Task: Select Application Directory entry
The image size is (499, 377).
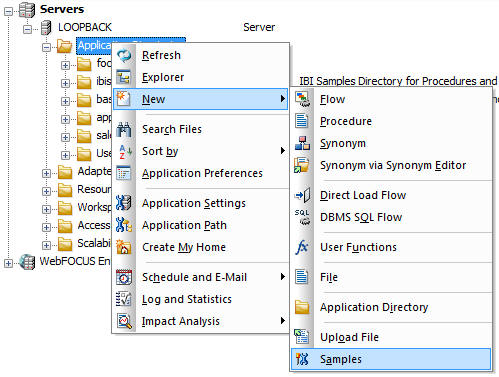Action: tap(391, 307)
